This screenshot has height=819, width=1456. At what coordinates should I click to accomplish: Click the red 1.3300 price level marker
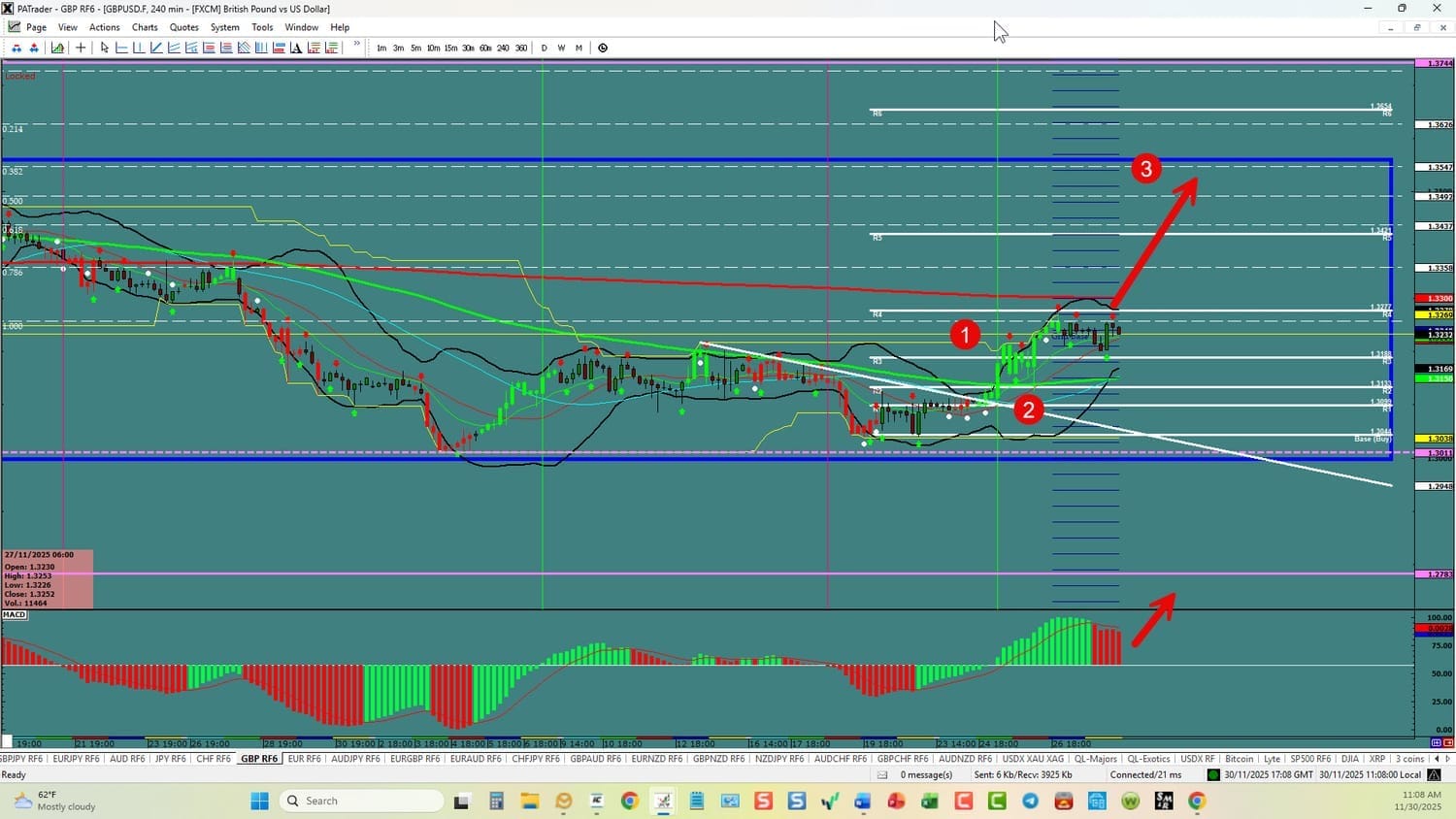1434,299
